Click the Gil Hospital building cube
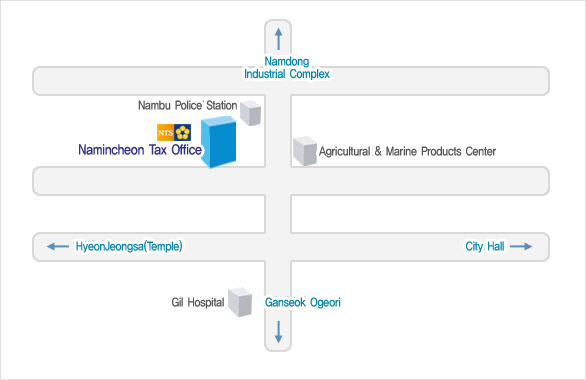The width and height of the screenshot is (586, 380). click(240, 302)
